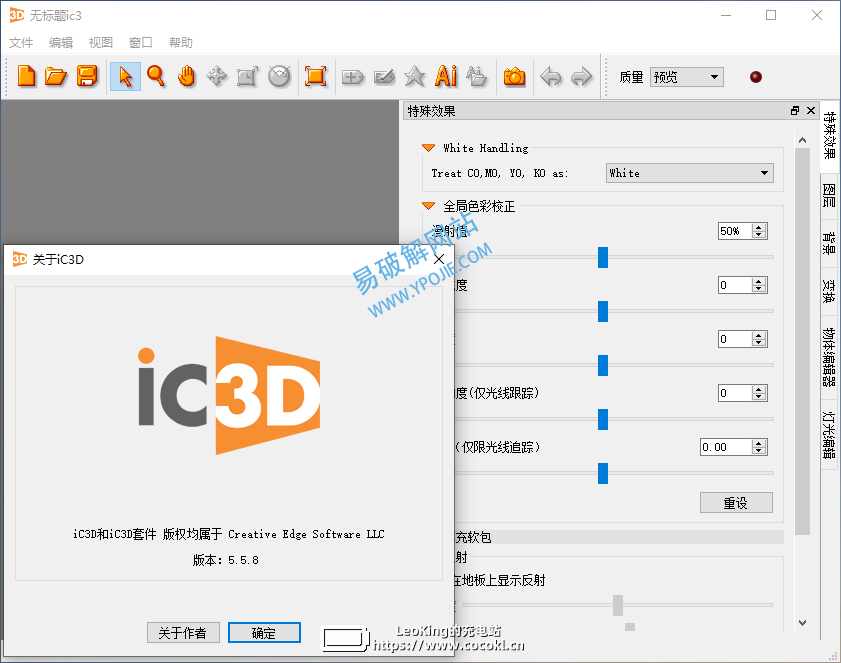Collapse the White Handling section
The image size is (841, 663).
[x=428, y=148]
